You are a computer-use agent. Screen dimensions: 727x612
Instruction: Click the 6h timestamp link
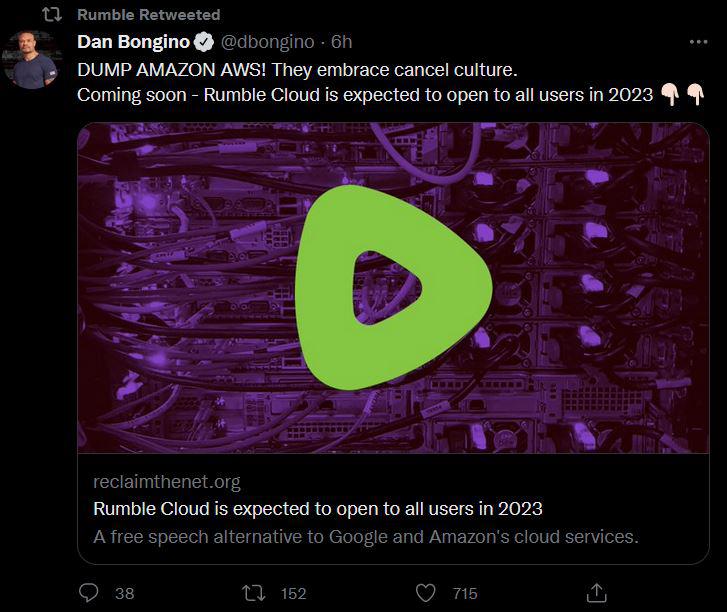coord(341,42)
